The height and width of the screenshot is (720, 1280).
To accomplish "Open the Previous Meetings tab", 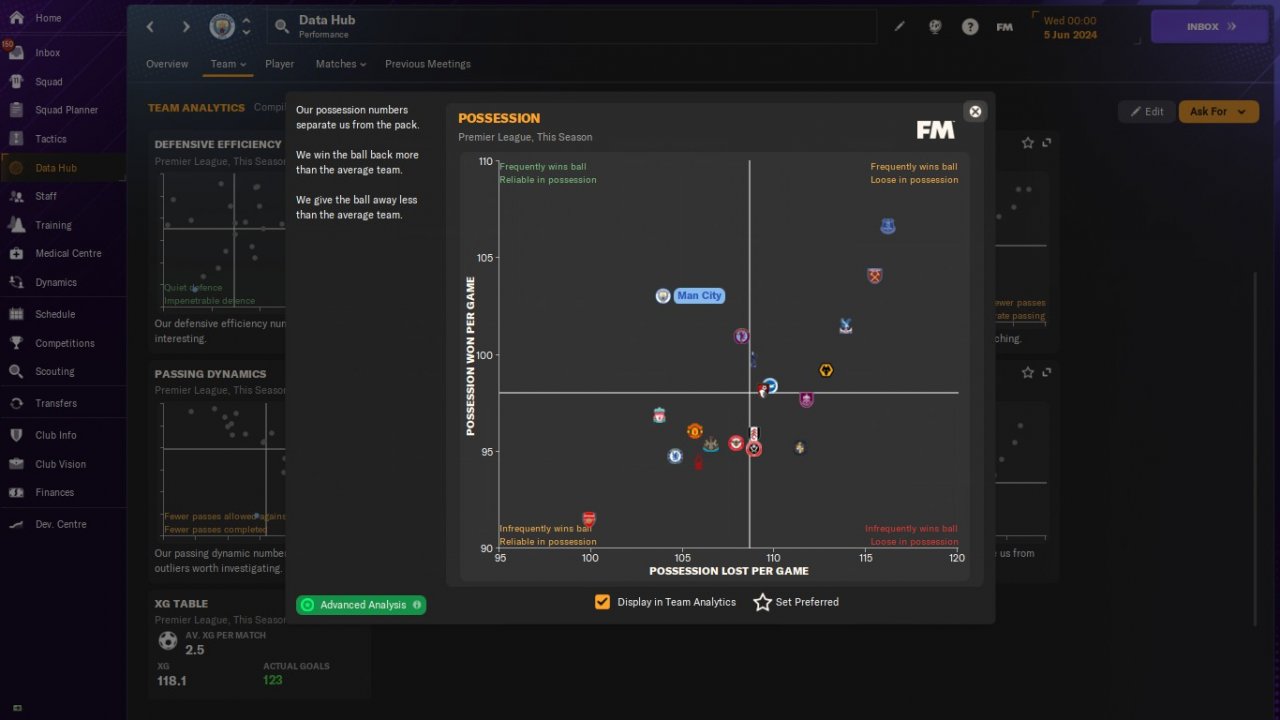I will tap(428, 64).
